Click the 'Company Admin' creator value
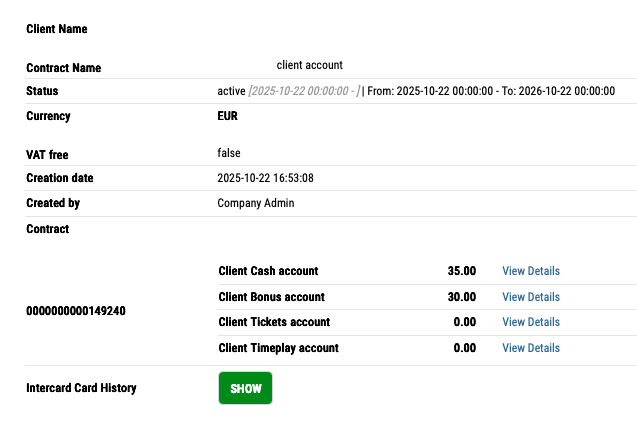Viewport: 637px width, 434px height. tap(256, 203)
